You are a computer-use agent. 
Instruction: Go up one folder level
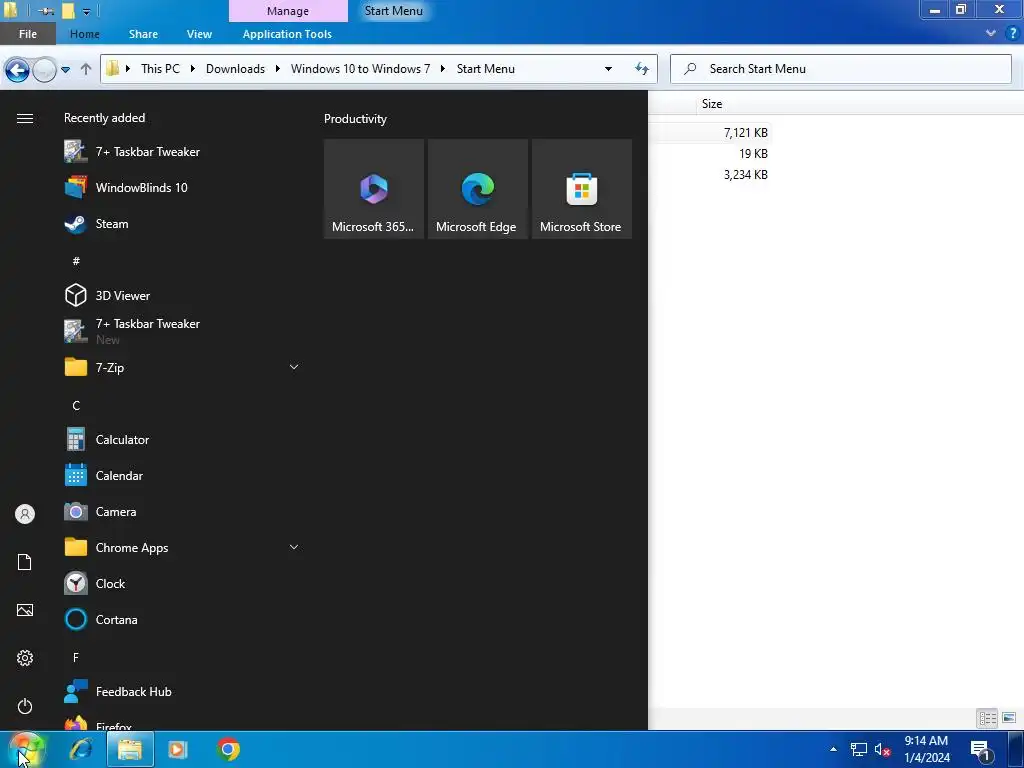pyautogui.click(x=86, y=69)
